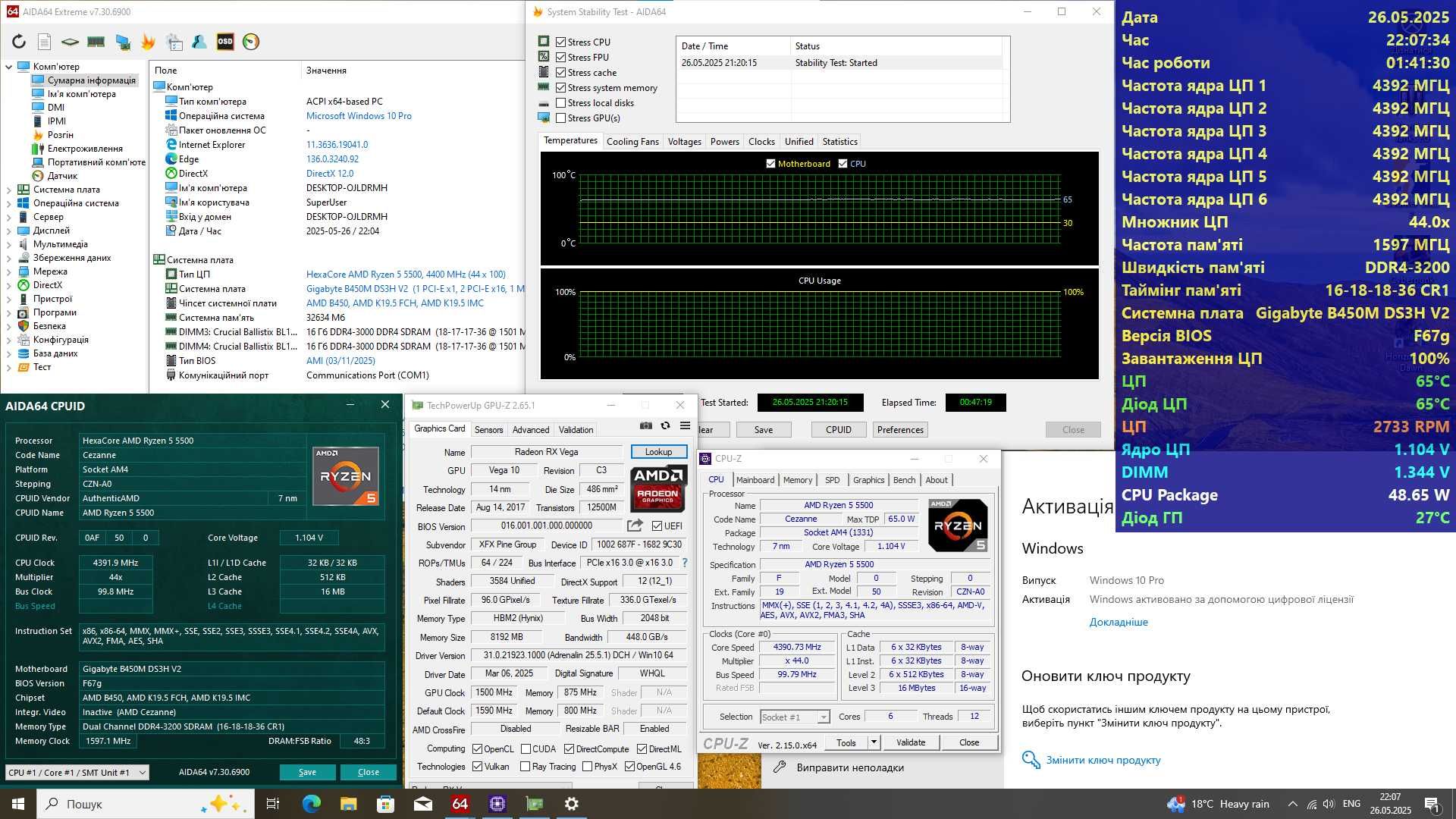Click the GPU-Z refresh arrows icon
This screenshot has width=1456, height=819.
(665, 426)
